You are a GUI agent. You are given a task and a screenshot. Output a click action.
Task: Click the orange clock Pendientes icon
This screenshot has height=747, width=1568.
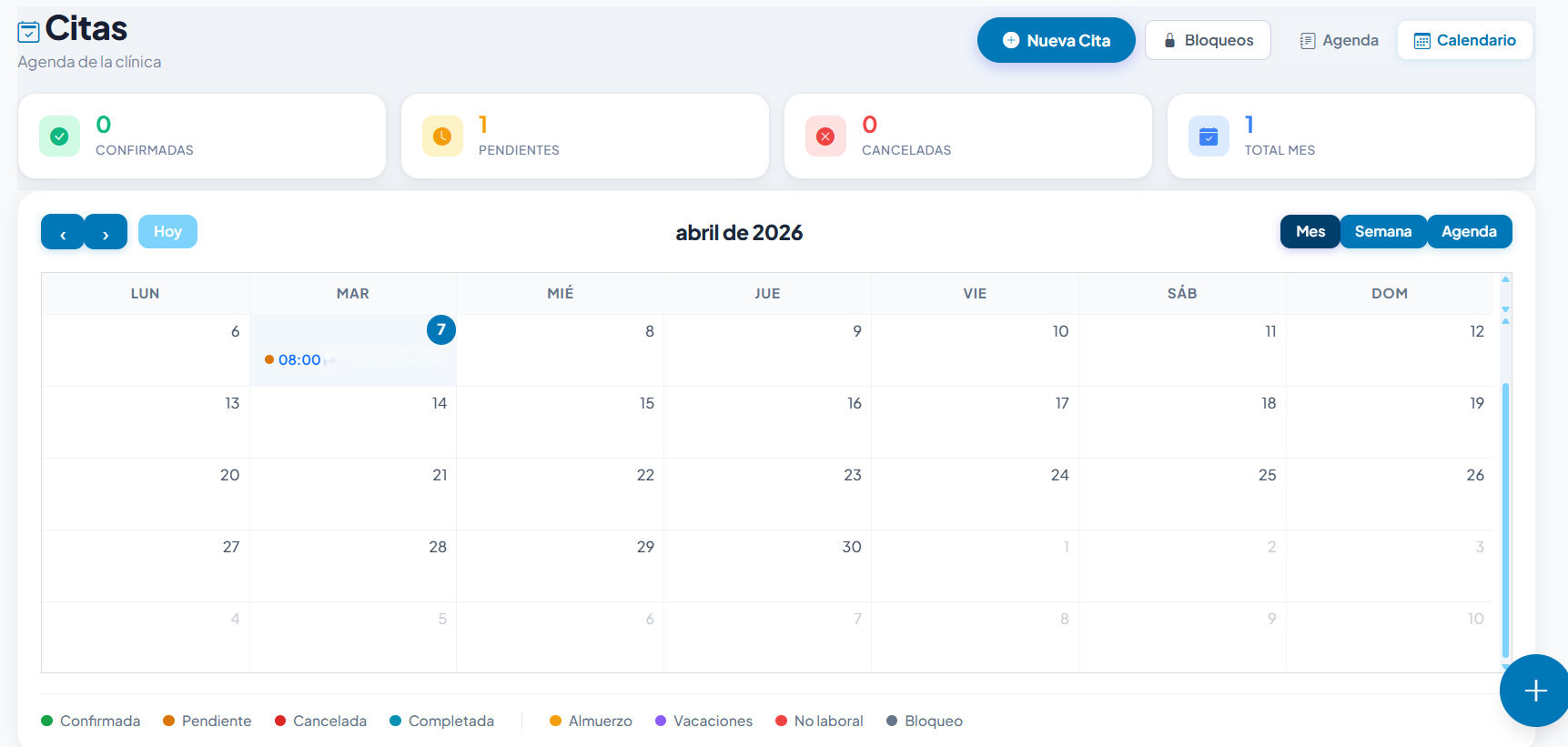[442, 136]
